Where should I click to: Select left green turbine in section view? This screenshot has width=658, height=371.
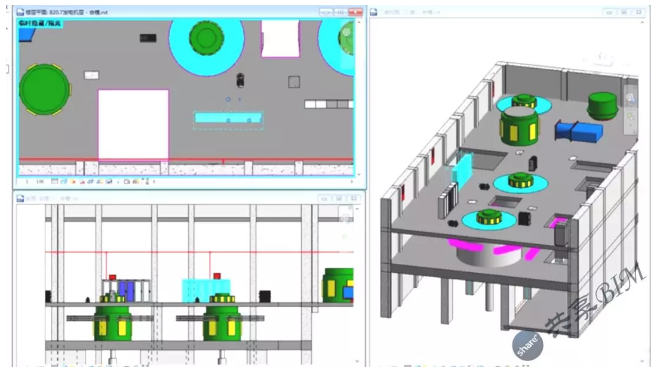[112, 322]
